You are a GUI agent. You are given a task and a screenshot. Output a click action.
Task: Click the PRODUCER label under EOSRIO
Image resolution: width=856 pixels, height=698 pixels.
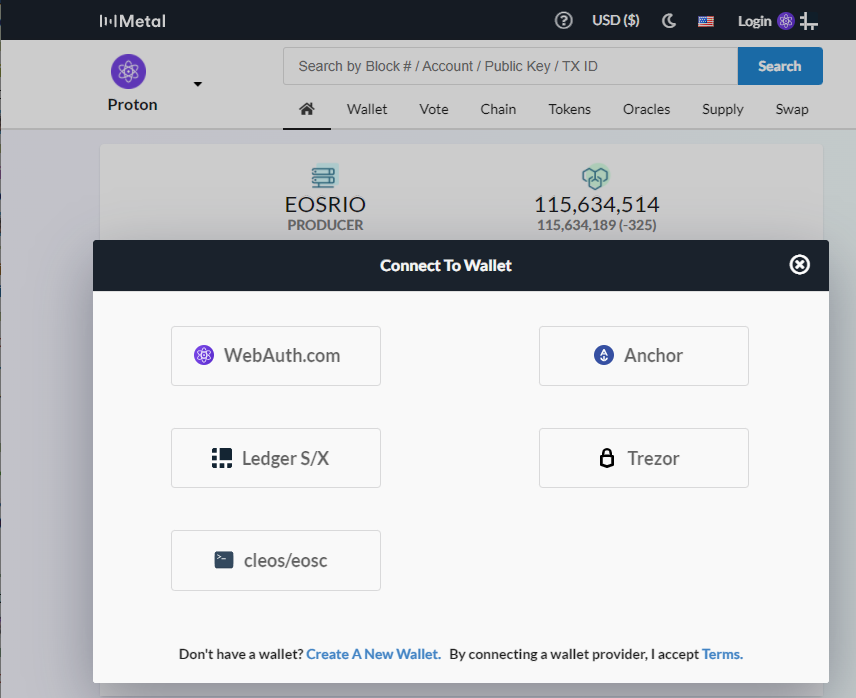click(x=325, y=225)
